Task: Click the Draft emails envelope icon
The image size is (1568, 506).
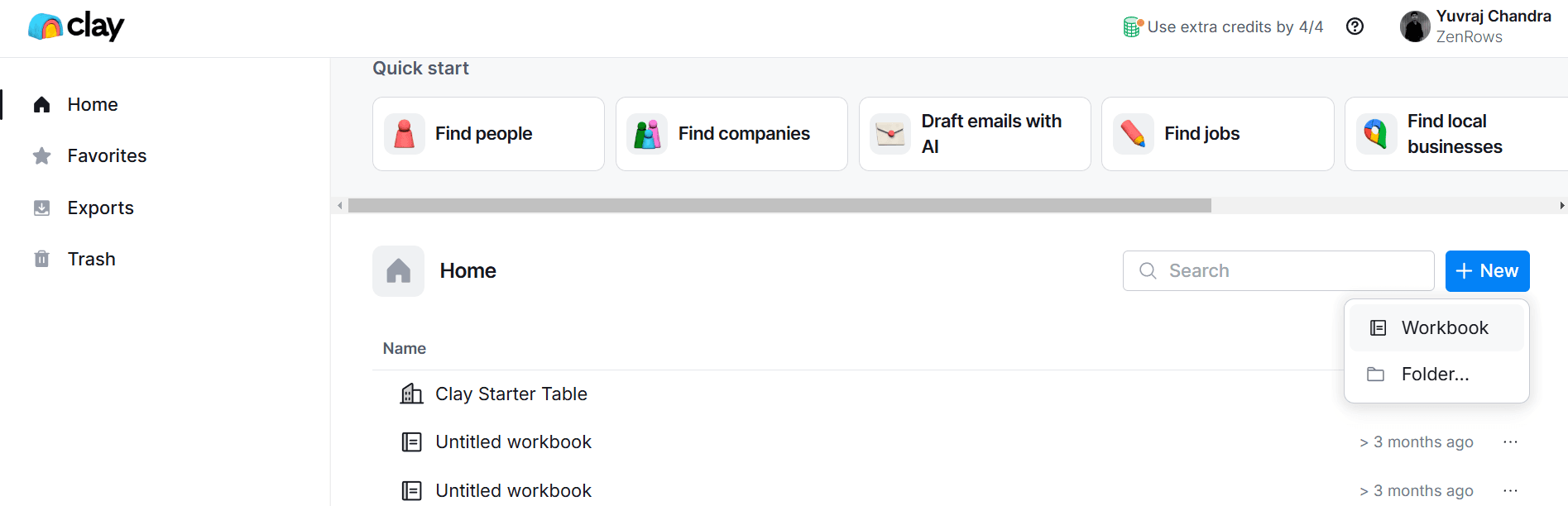Action: click(890, 134)
